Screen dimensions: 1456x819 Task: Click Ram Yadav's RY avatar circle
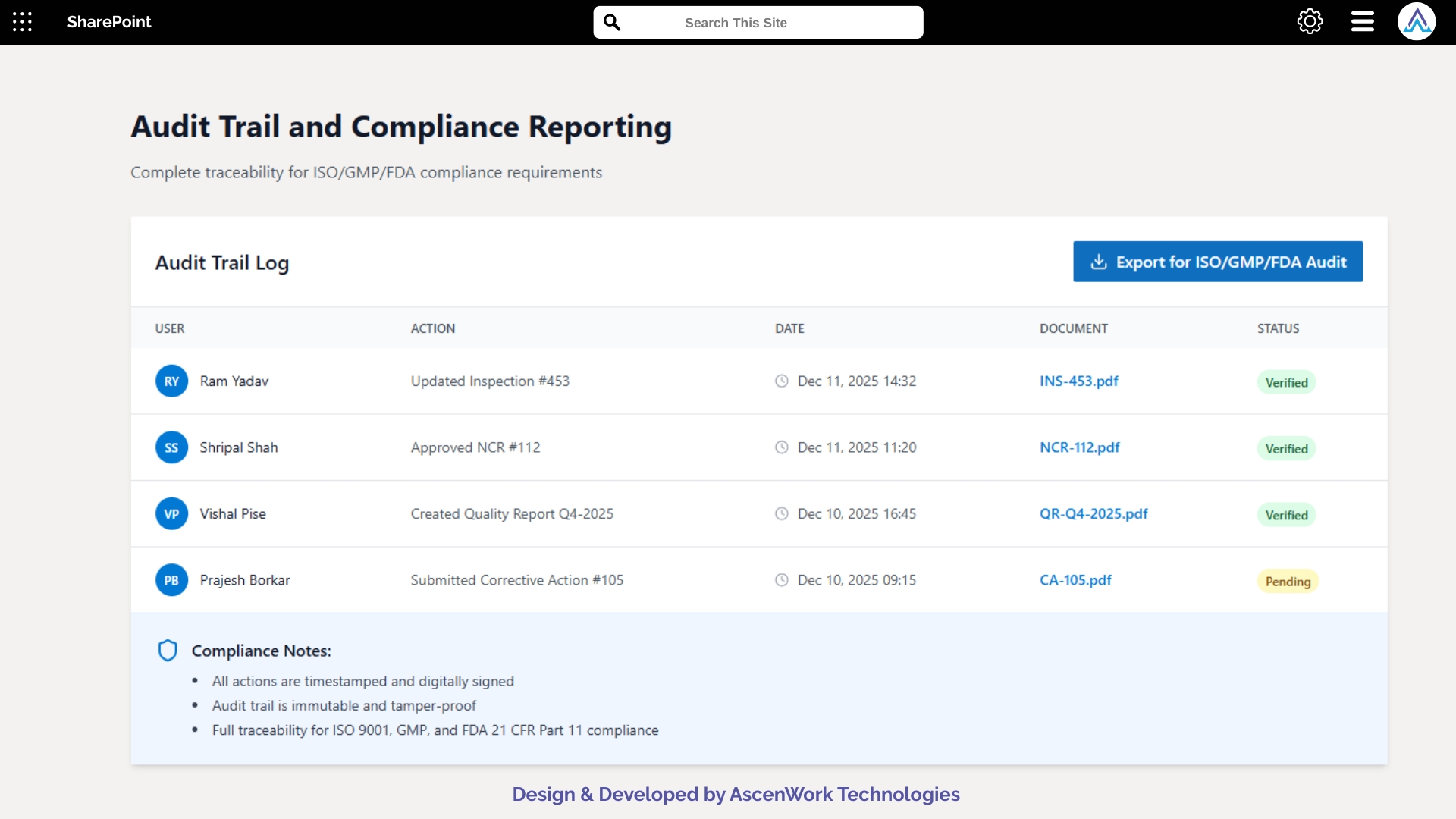pyautogui.click(x=171, y=381)
